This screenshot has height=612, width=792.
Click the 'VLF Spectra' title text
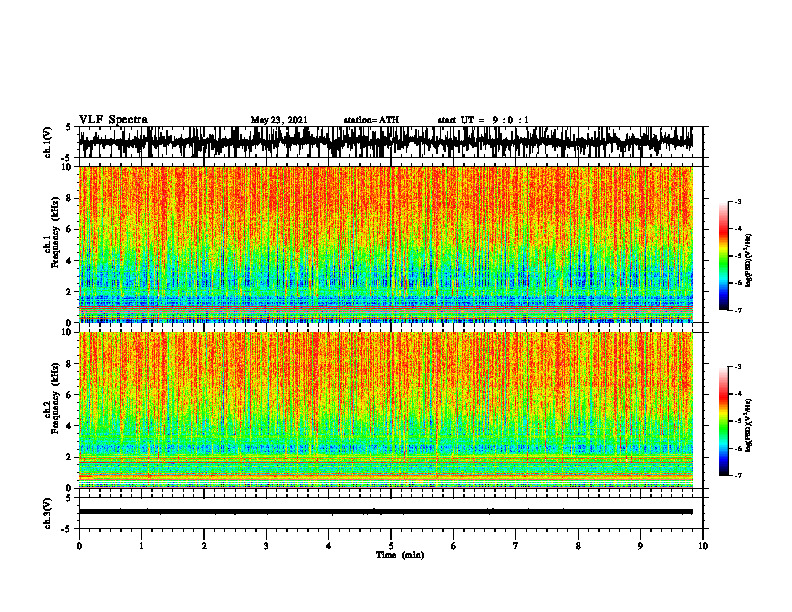[x=113, y=120]
